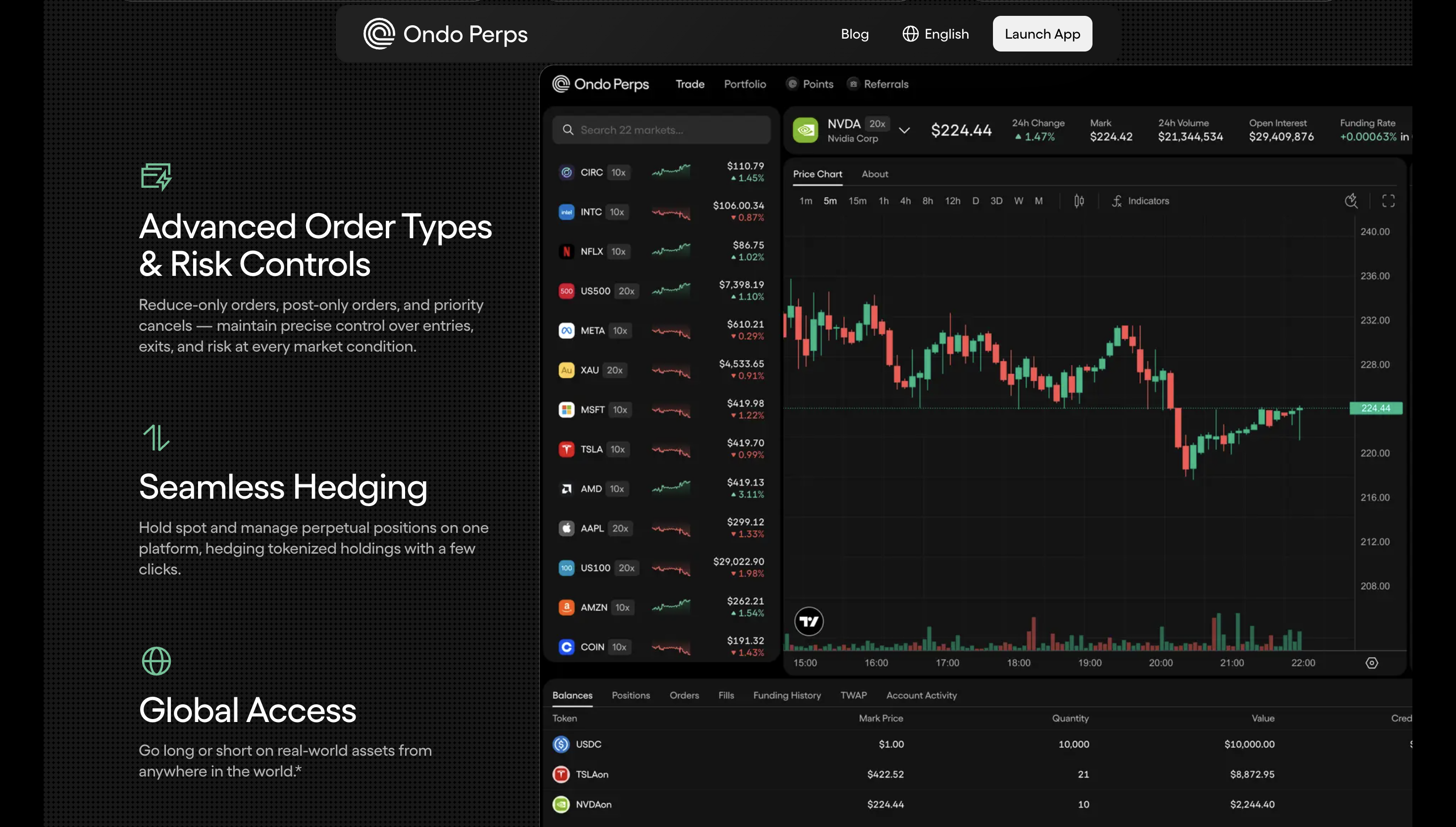The height and width of the screenshot is (827, 1456).
Task: Click the Tesla TSLA market icon
Action: [x=566, y=449]
